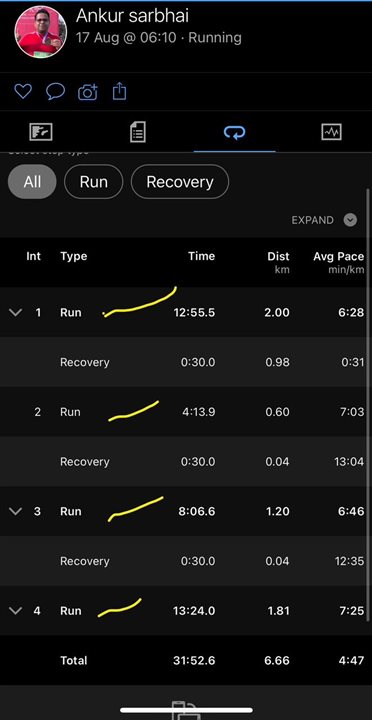Open the stats details list tab
The height and width of the screenshot is (720, 372).
[138, 132]
